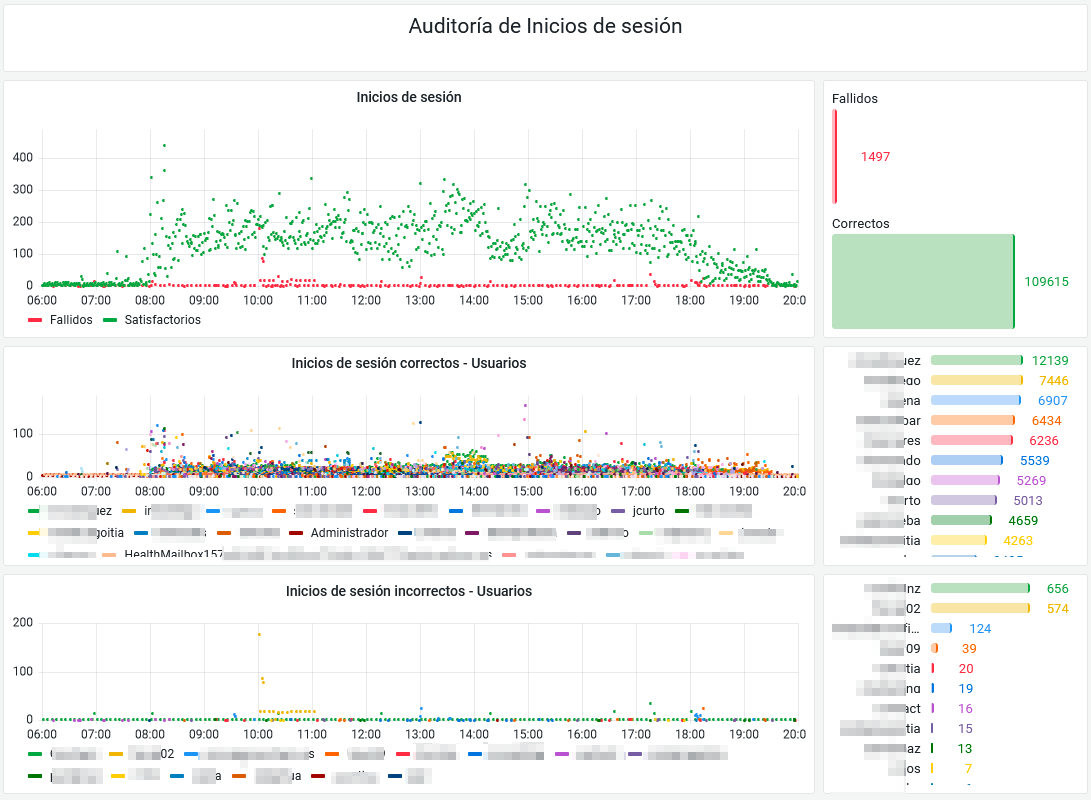
Task: Open 'Inicios de sesión correctos - Usuarios' panel menu
Action: [x=408, y=363]
